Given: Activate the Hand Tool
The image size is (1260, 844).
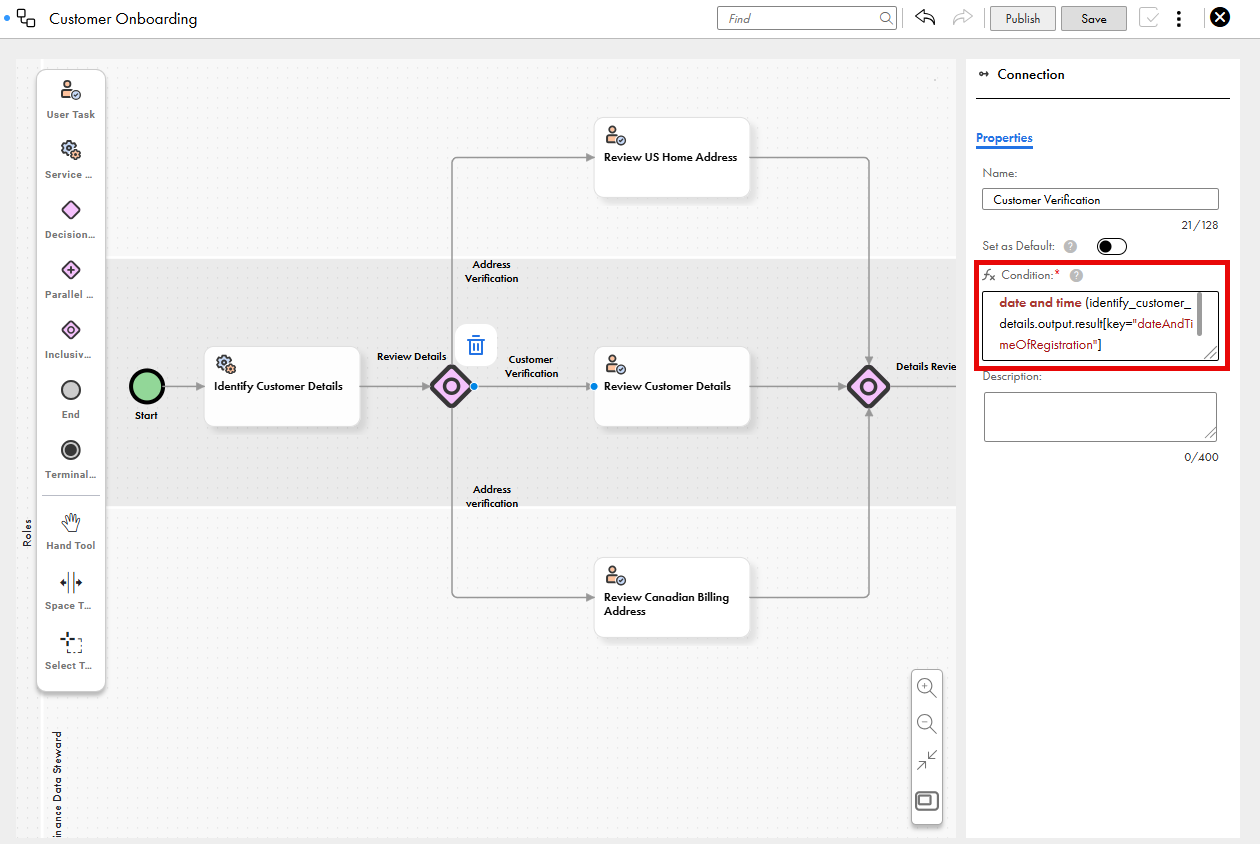Looking at the screenshot, I should 70,531.
